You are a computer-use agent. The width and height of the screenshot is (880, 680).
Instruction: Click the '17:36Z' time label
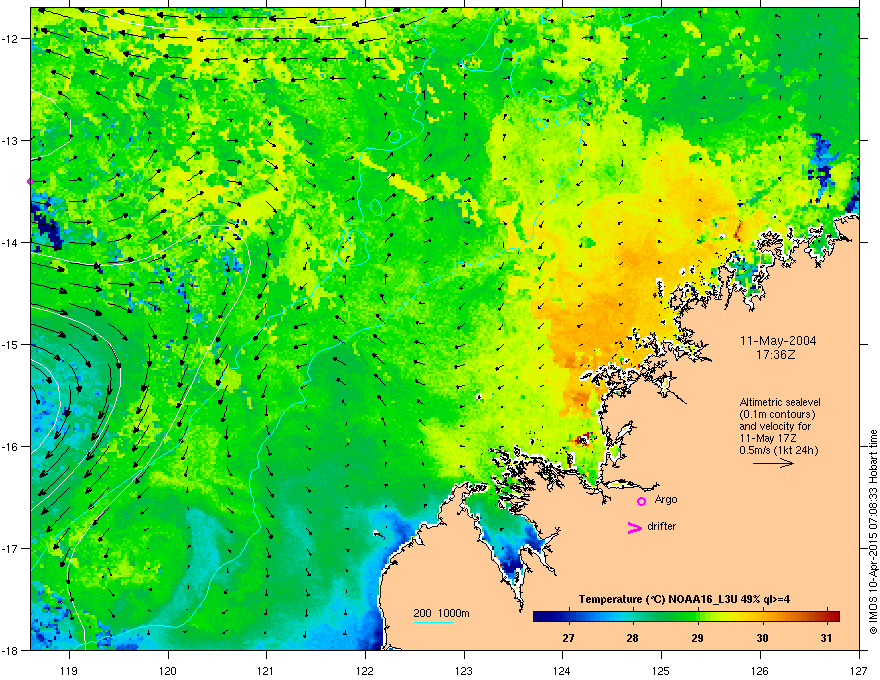point(776,355)
